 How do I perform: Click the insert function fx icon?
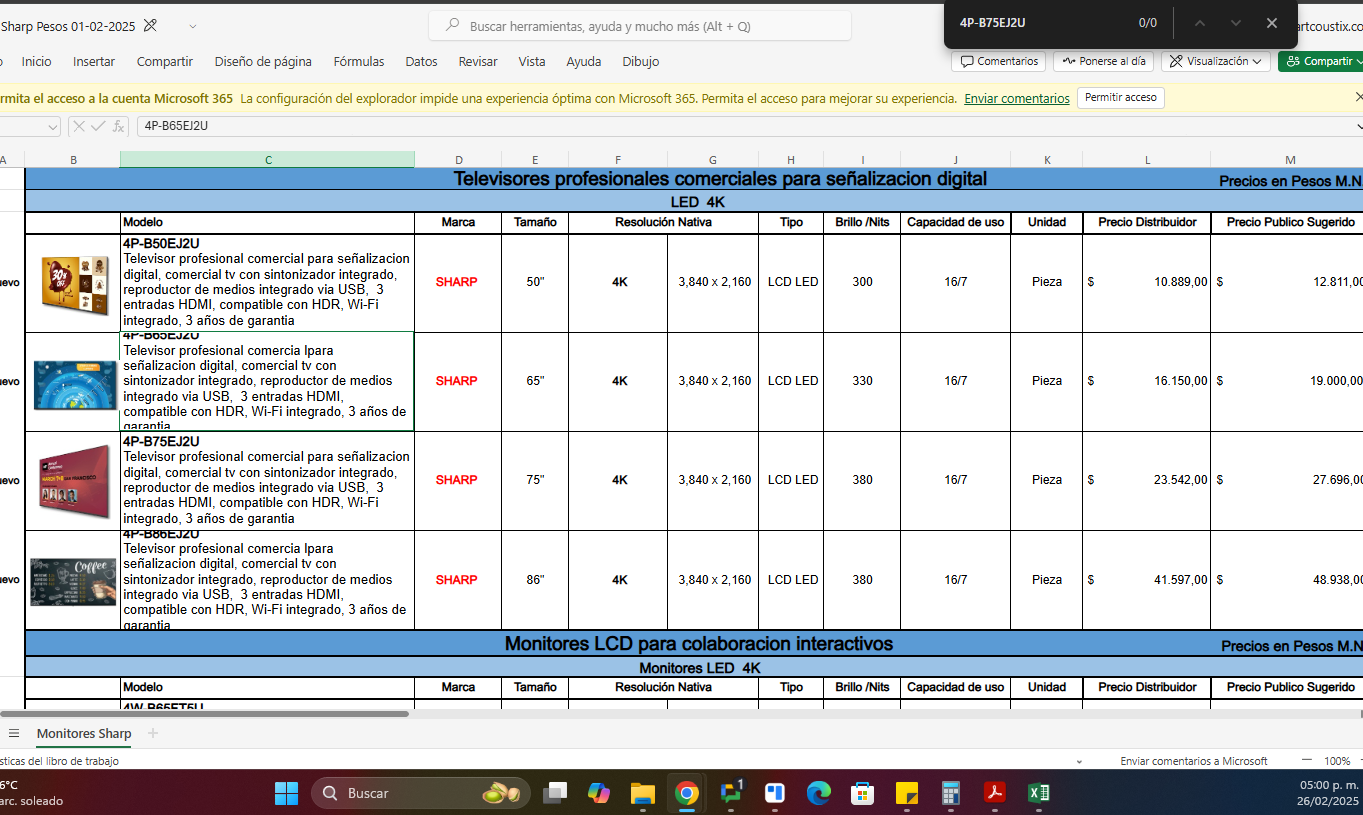coord(118,126)
